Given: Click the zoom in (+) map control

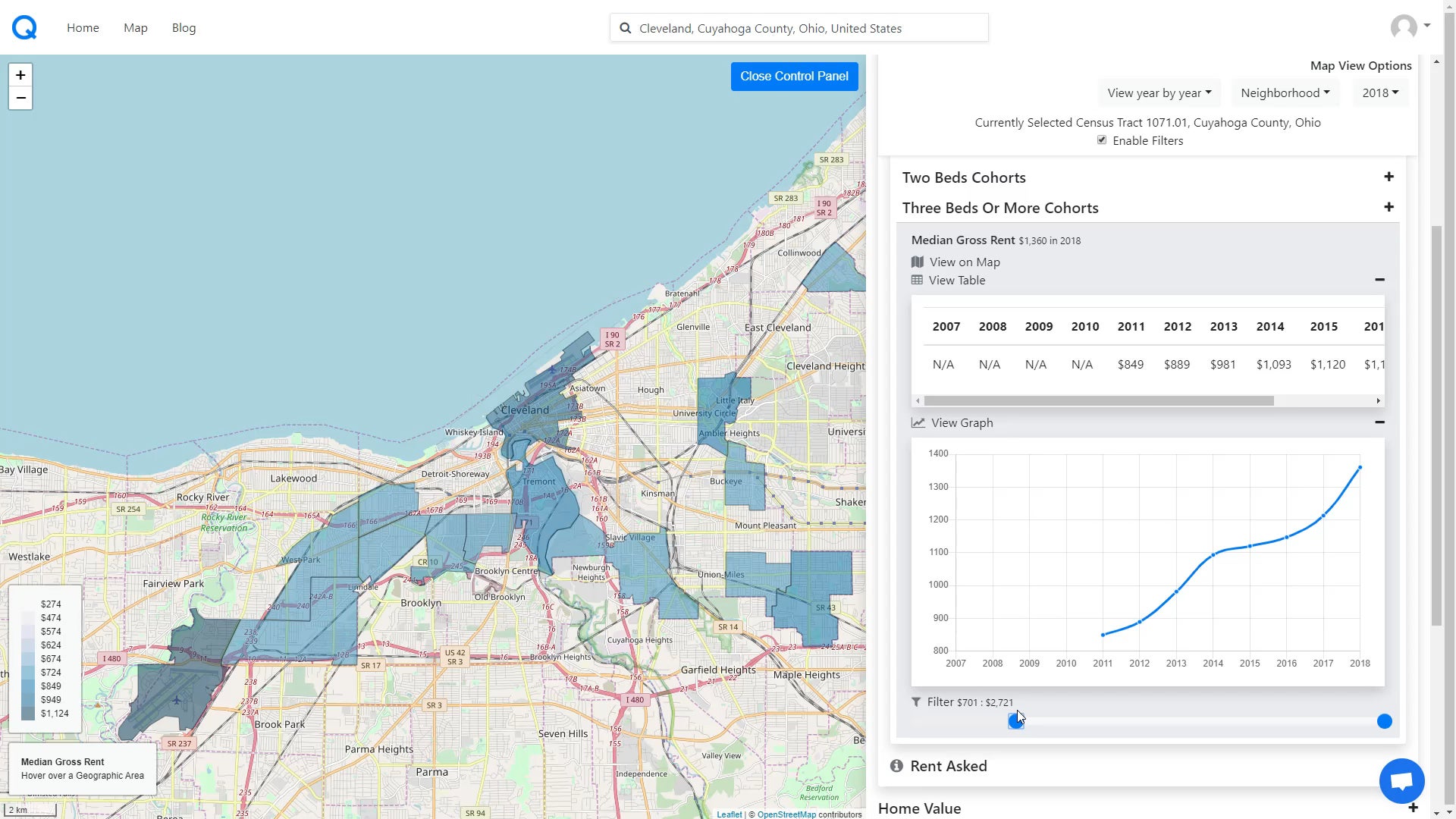Looking at the screenshot, I should 20,75.
